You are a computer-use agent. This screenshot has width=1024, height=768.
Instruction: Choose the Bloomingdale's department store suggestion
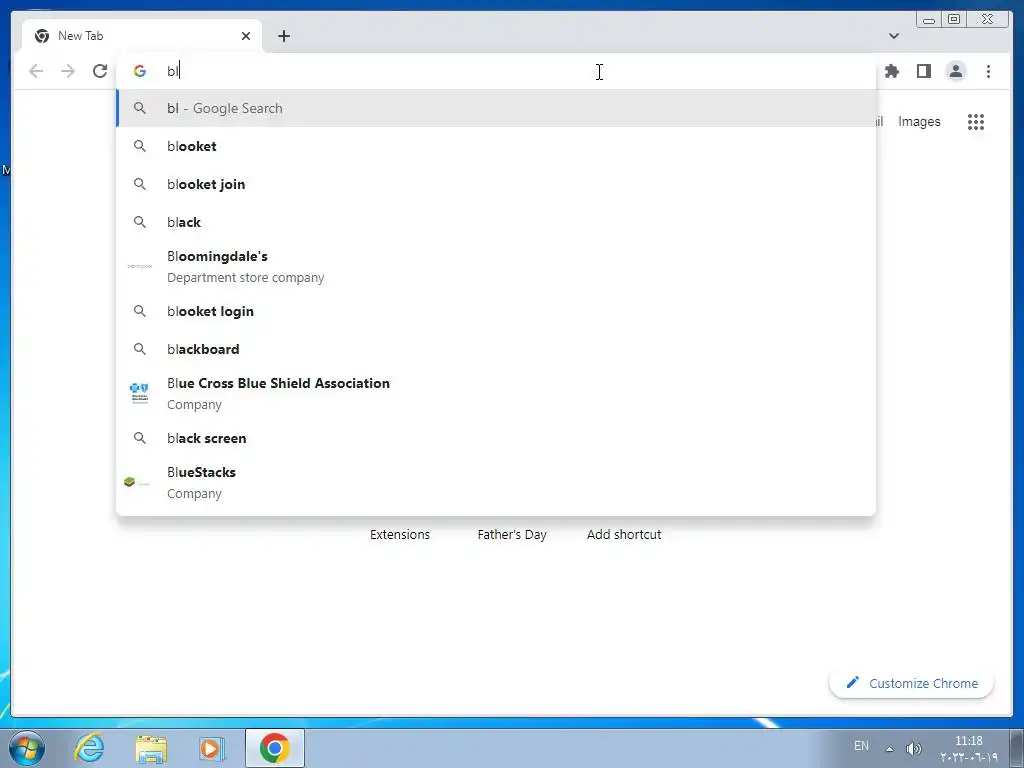496,266
